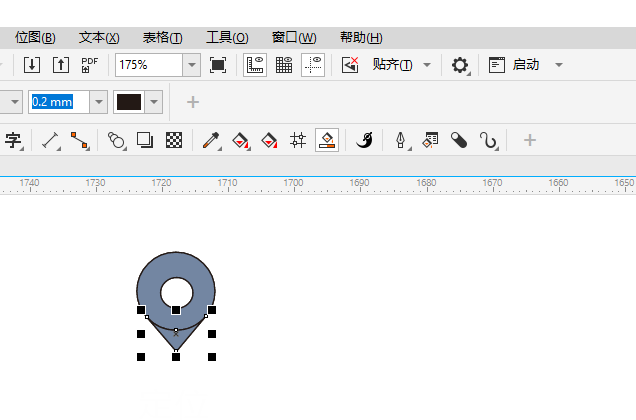Open the 帮助(H) menu
Image resolution: width=636 pixels, height=420 pixels.
click(361, 38)
